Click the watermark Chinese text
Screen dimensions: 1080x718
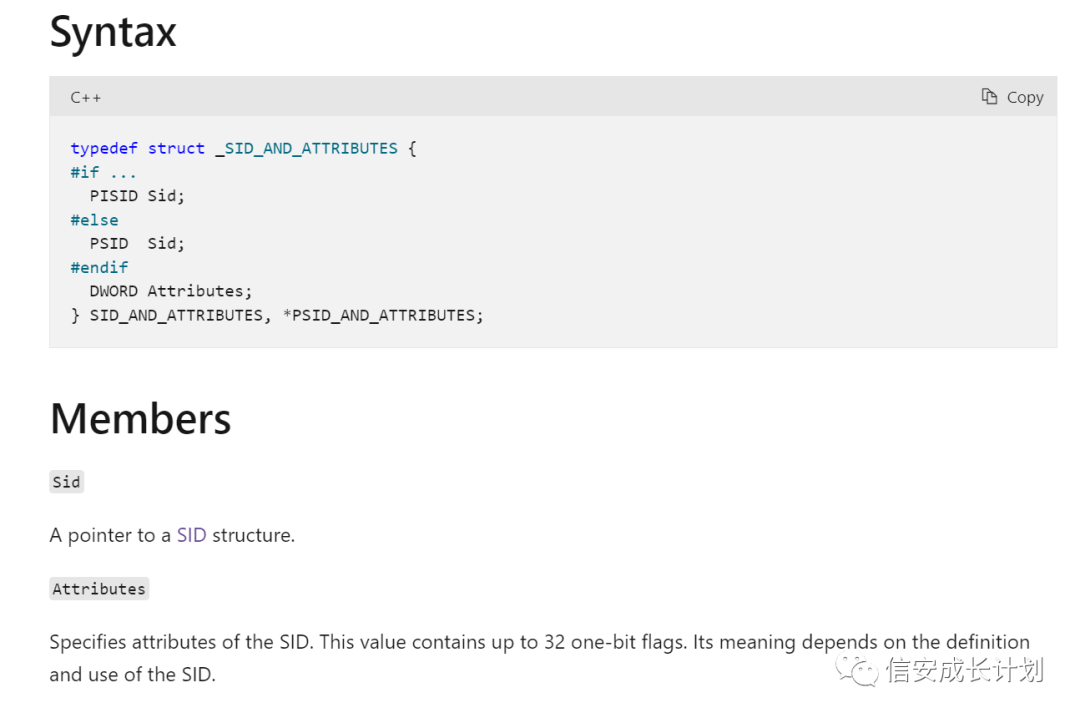click(966, 670)
